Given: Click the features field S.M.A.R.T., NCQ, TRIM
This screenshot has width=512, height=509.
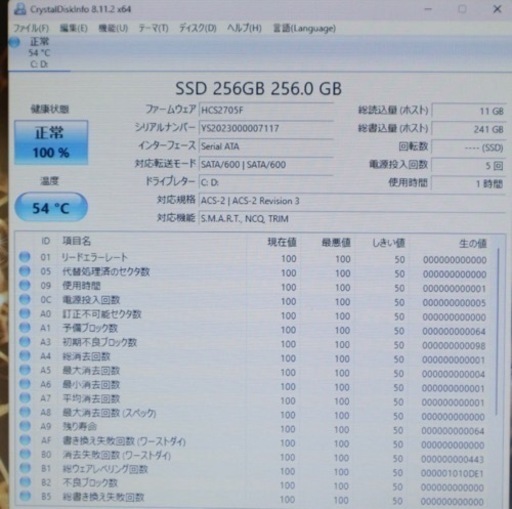Looking at the screenshot, I should coord(352,219).
